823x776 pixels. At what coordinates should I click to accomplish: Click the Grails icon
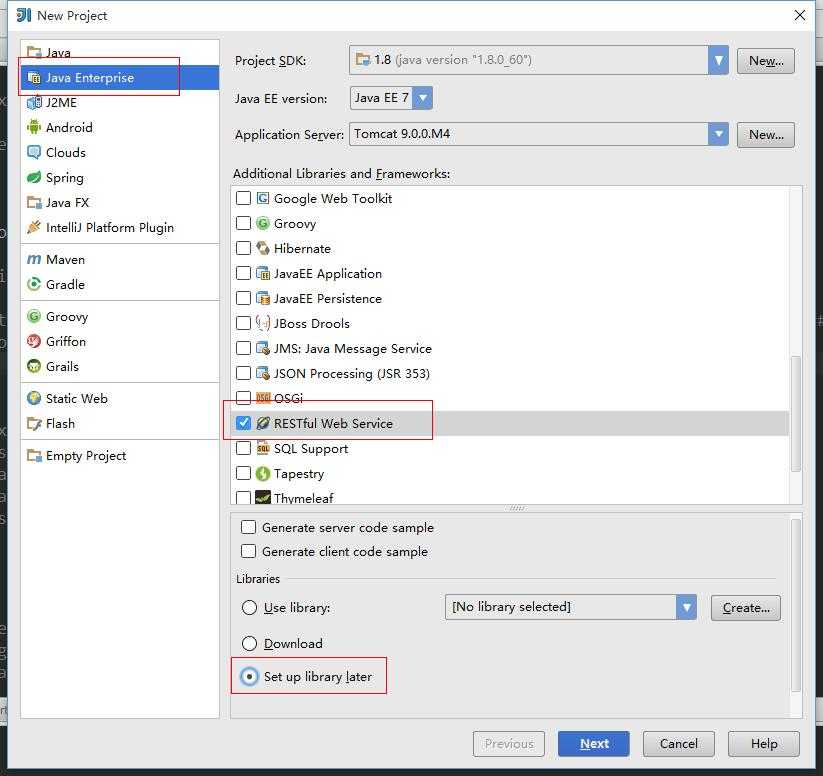(34, 366)
